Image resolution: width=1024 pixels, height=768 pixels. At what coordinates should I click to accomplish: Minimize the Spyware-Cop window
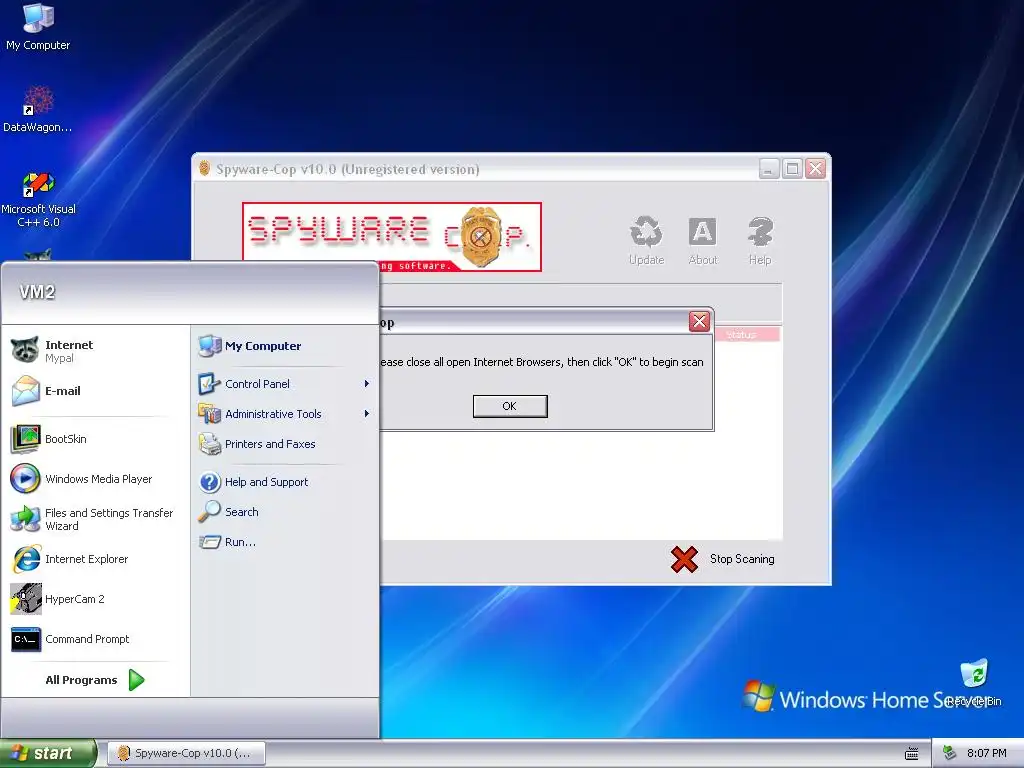(x=769, y=169)
